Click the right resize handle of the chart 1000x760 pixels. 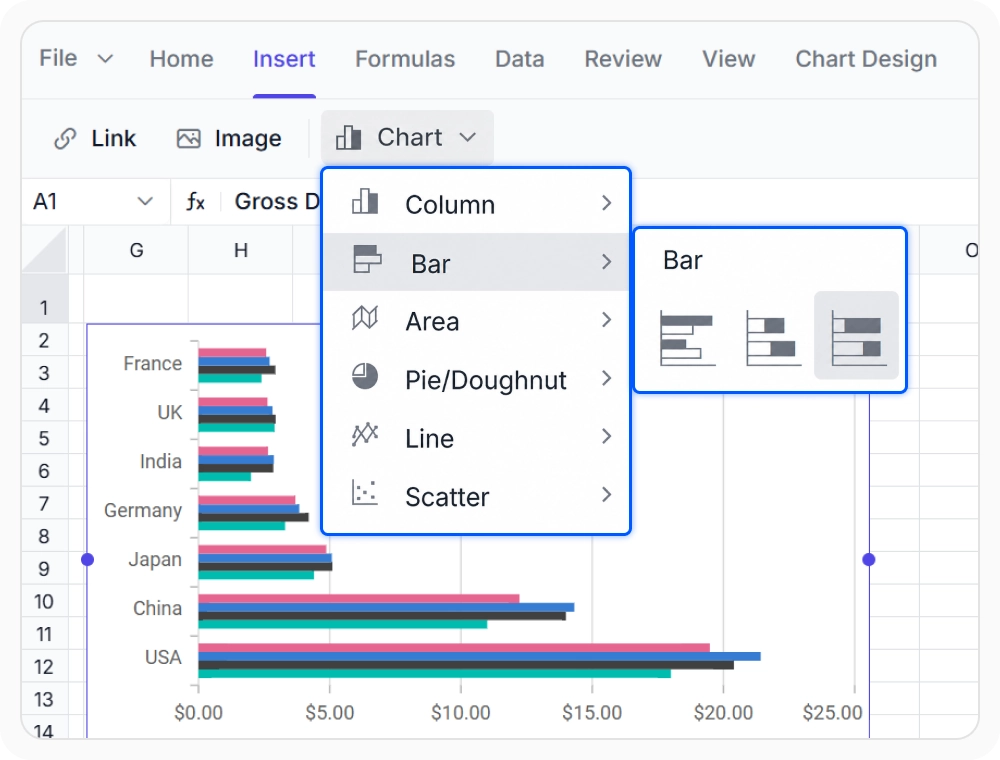pos(869,560)
